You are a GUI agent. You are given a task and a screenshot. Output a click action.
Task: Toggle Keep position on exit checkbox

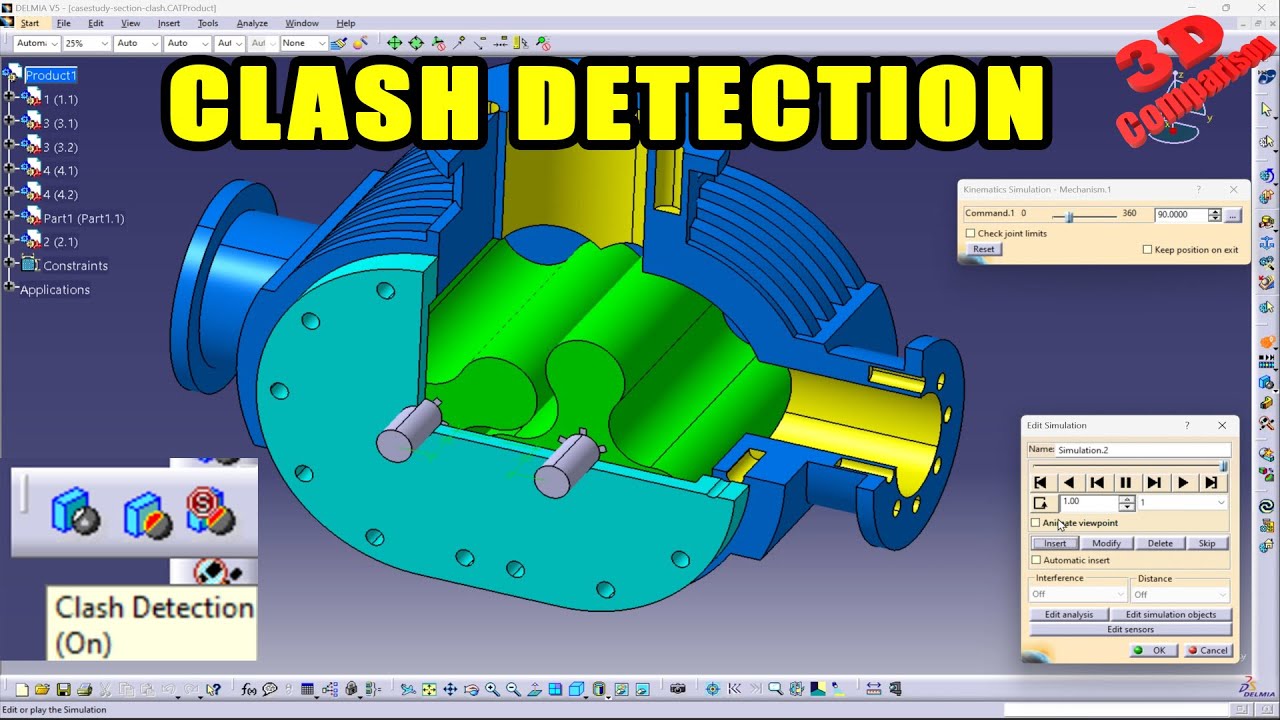(1147, 249)
